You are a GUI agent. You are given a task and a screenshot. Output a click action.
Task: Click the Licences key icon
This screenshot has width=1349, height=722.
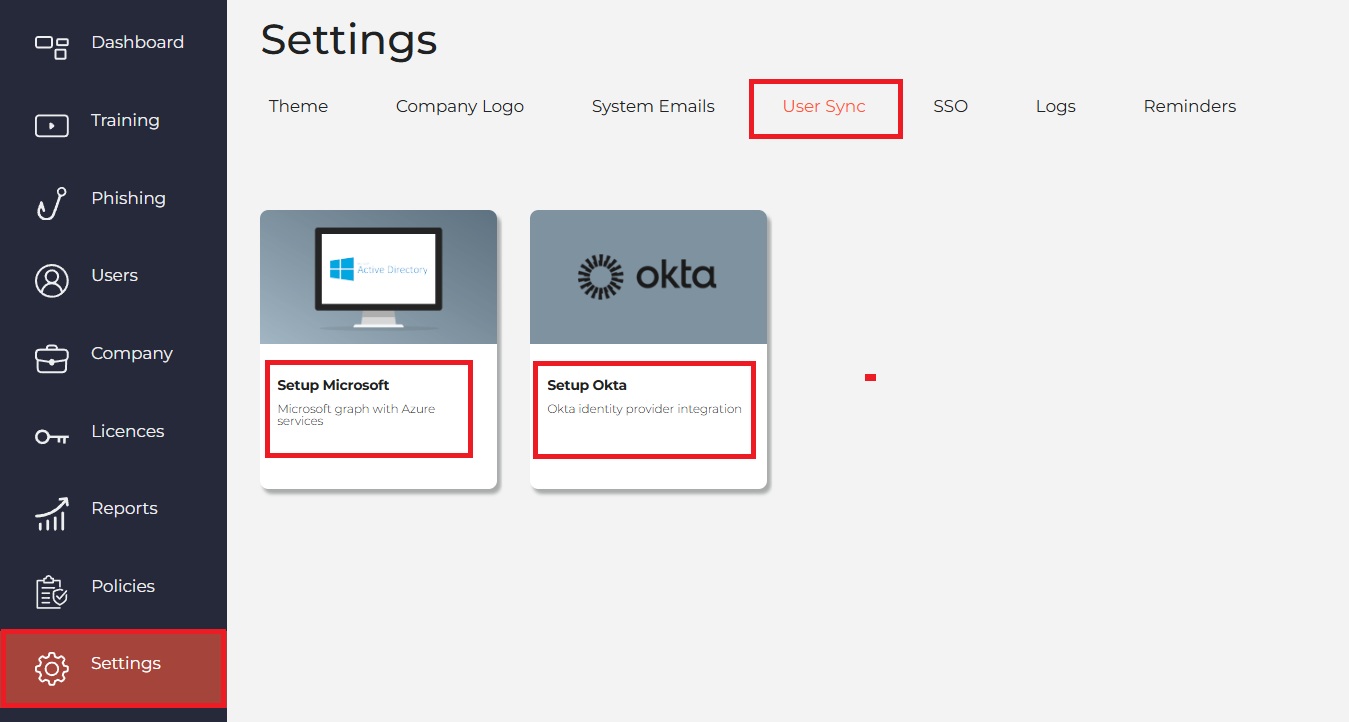pos(52,437)
